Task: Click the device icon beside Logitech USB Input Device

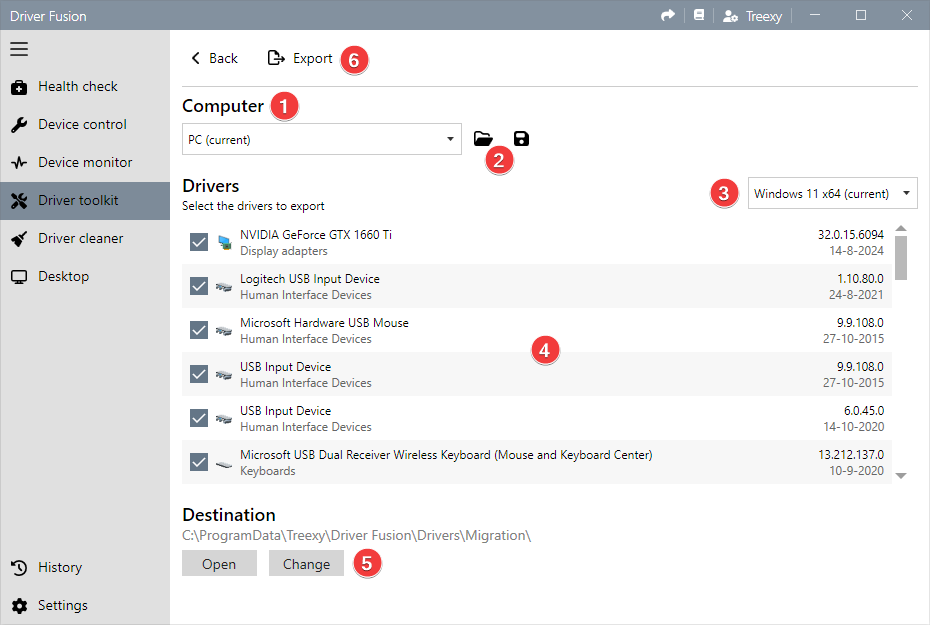Action: (x=224, y=286)
